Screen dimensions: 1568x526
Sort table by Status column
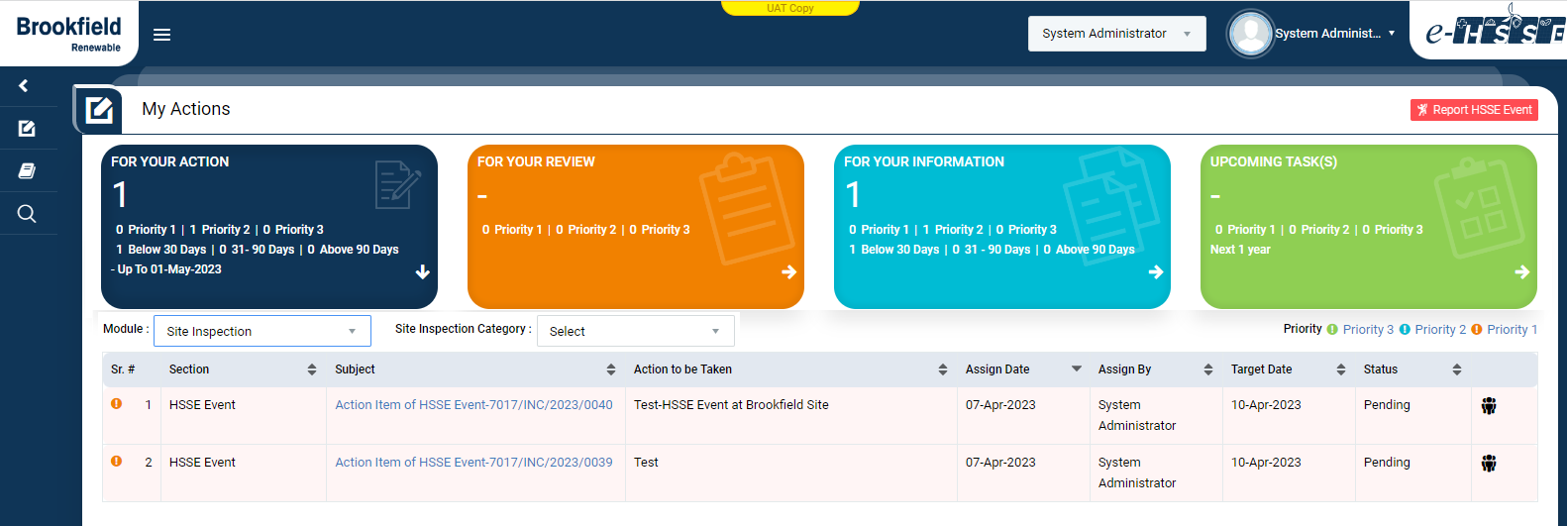coord(1457,369)
